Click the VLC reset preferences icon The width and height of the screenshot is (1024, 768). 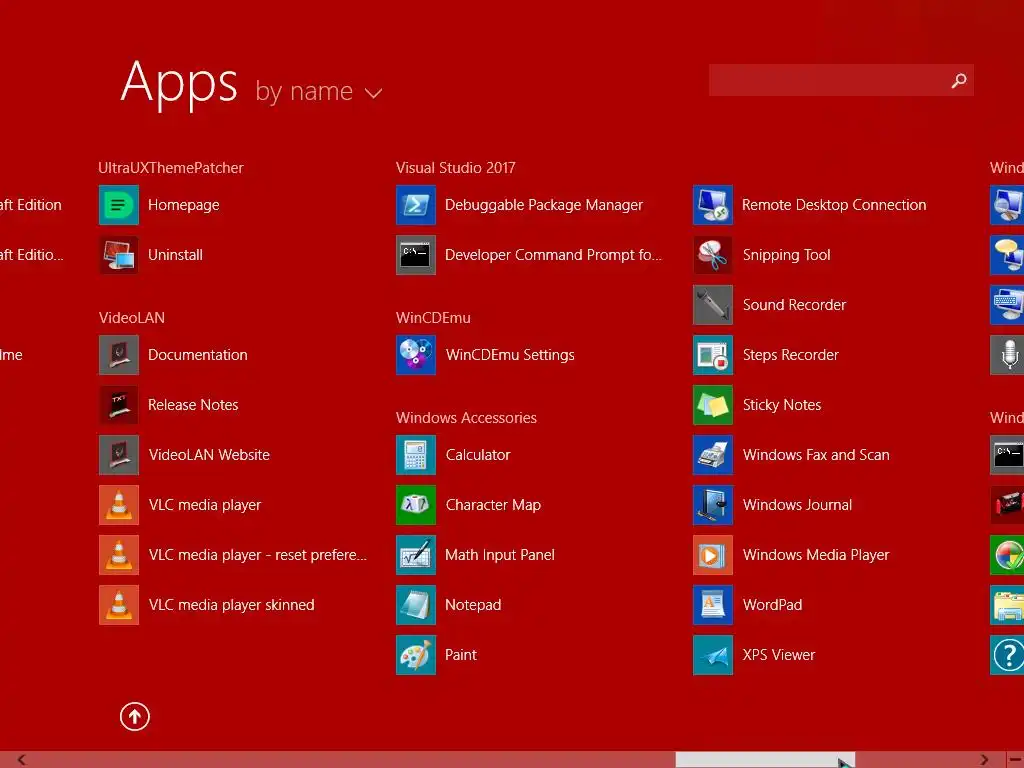[119, 554]
